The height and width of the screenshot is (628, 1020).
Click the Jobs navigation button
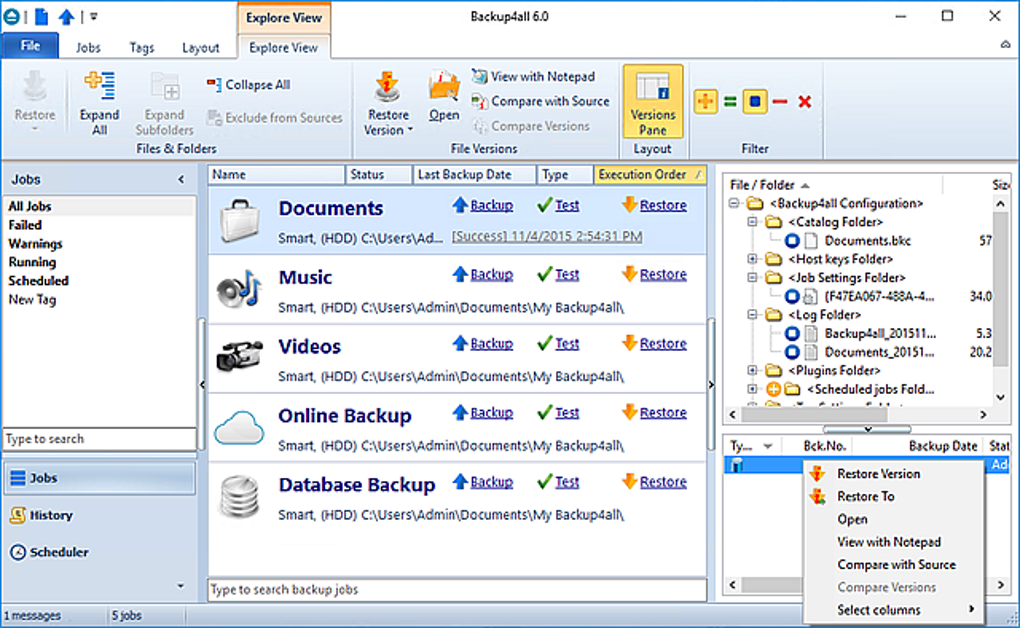pyautogui.click(x=100, y=478)
